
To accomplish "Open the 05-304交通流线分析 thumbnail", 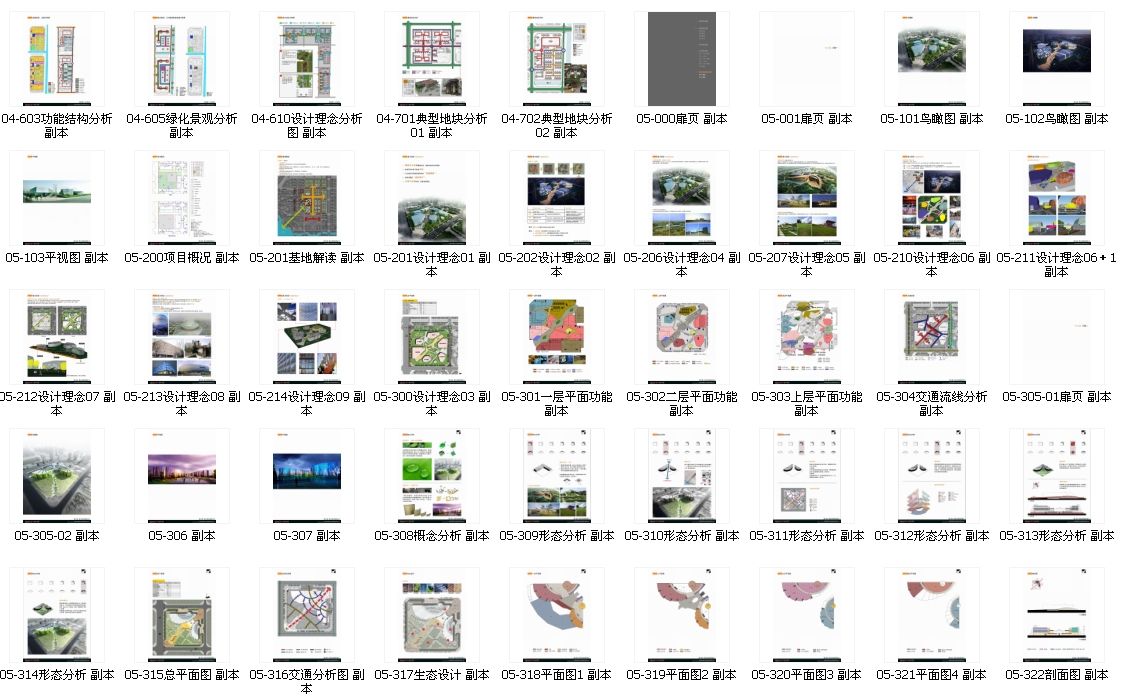I will (931, 337).
